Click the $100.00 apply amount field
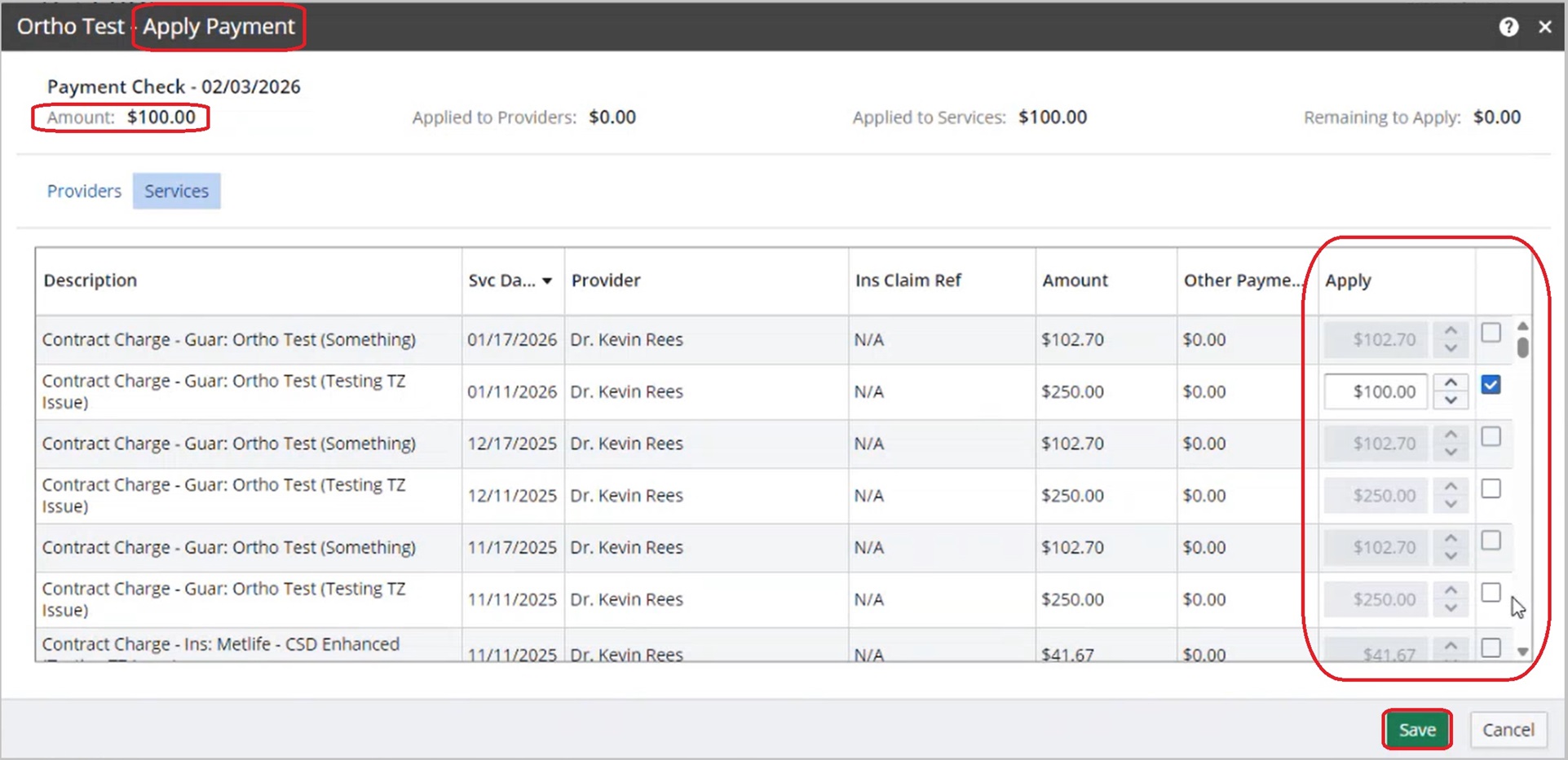1568x760 pixels. tap(1376, 391)
